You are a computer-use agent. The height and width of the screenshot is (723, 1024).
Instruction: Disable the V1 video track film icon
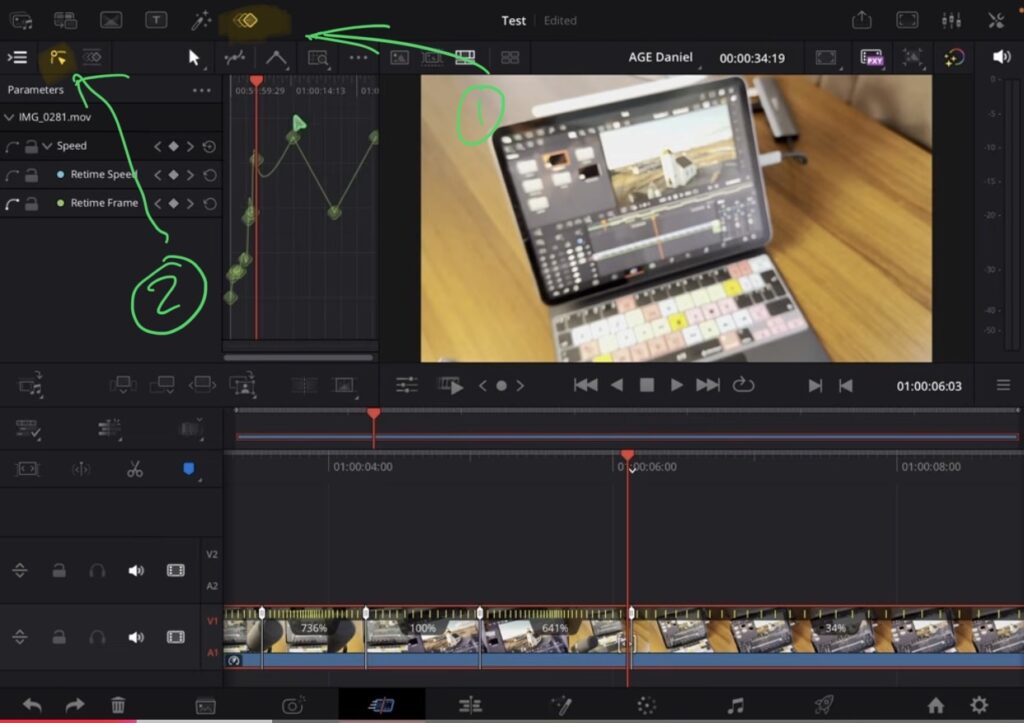click(176, 637)
